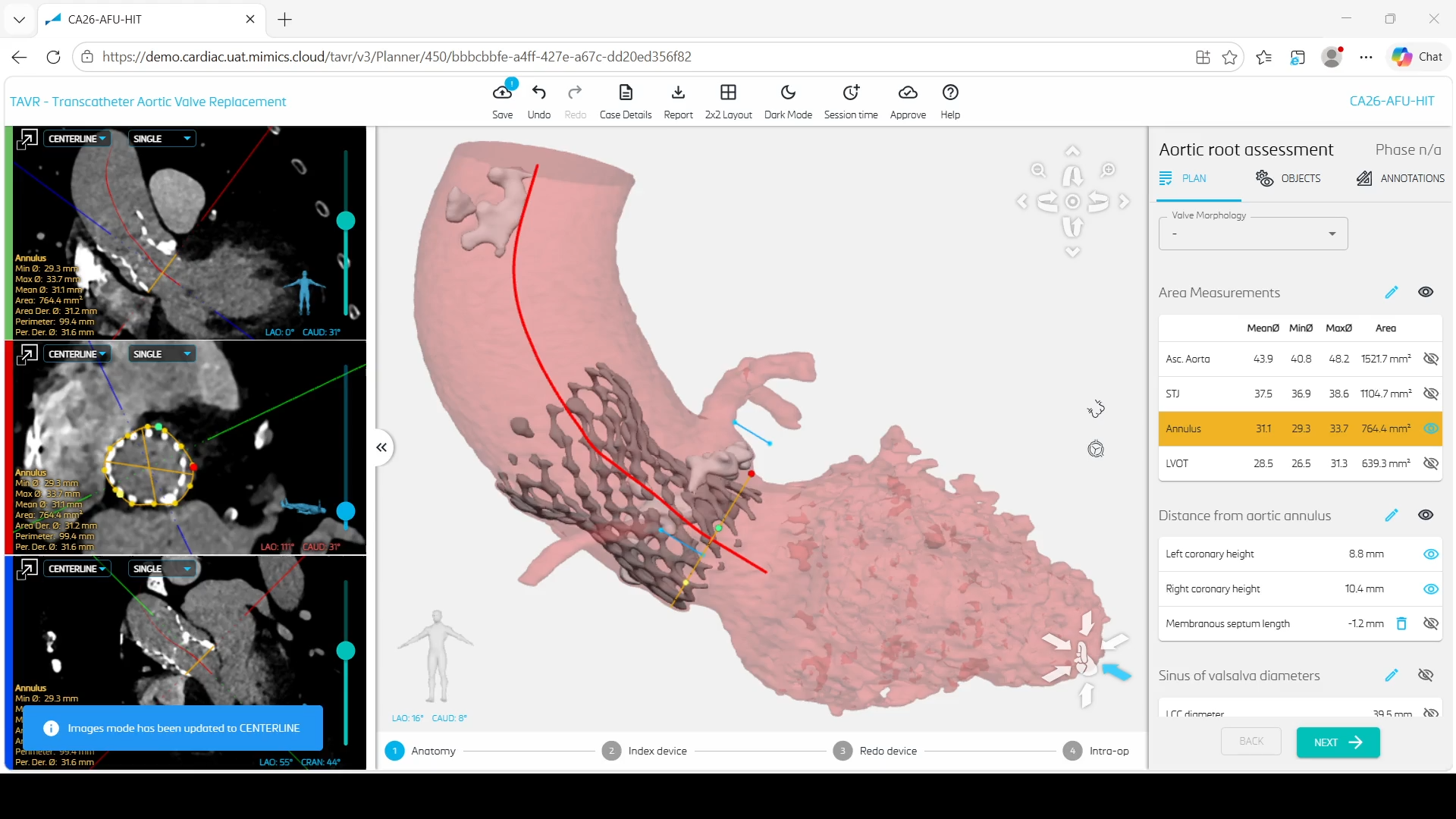Hide Left coronary height
This screenshot has height=819, width=1456.
pyautogui.click(x=1431, y=554)
